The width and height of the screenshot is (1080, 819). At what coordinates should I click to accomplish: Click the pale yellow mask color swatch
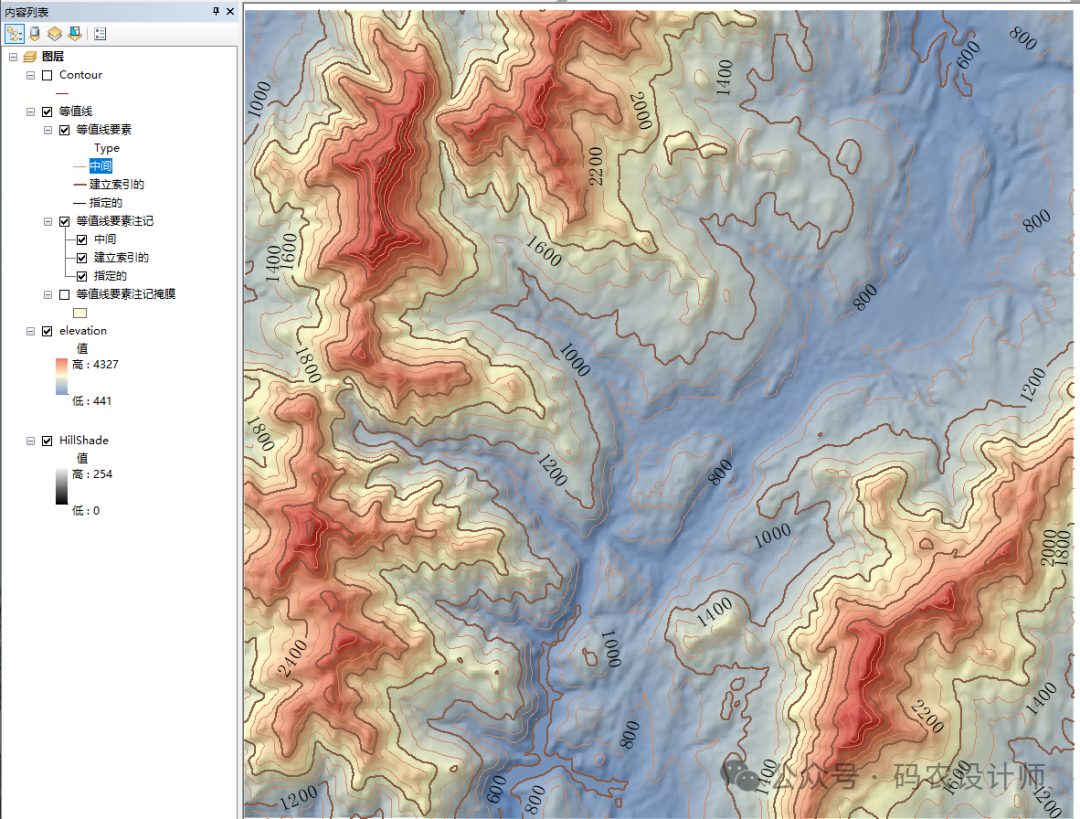[81, 313]
